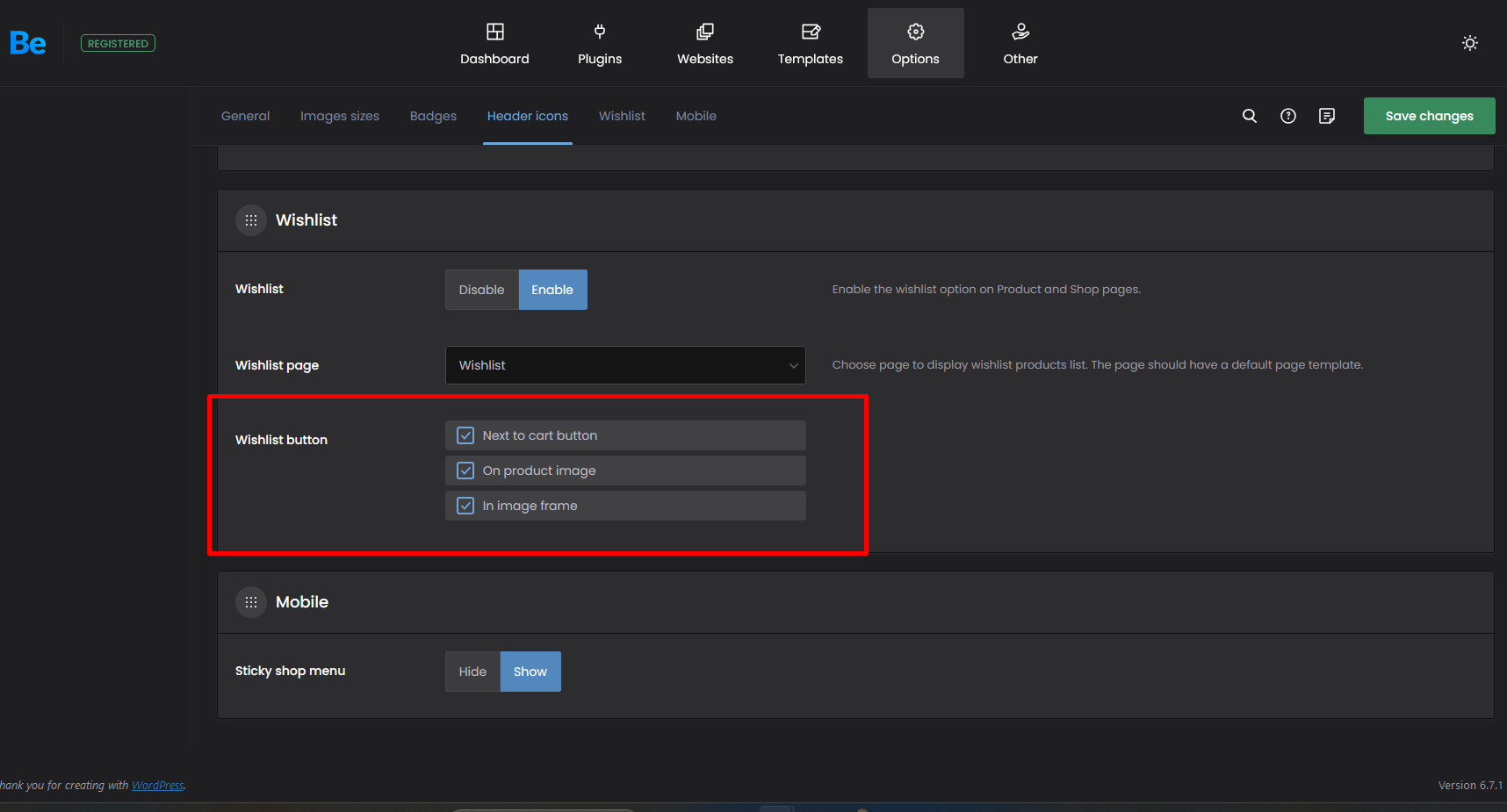Set Sticky shop menu to Show
1507x812 pixels.
point(530,672)
